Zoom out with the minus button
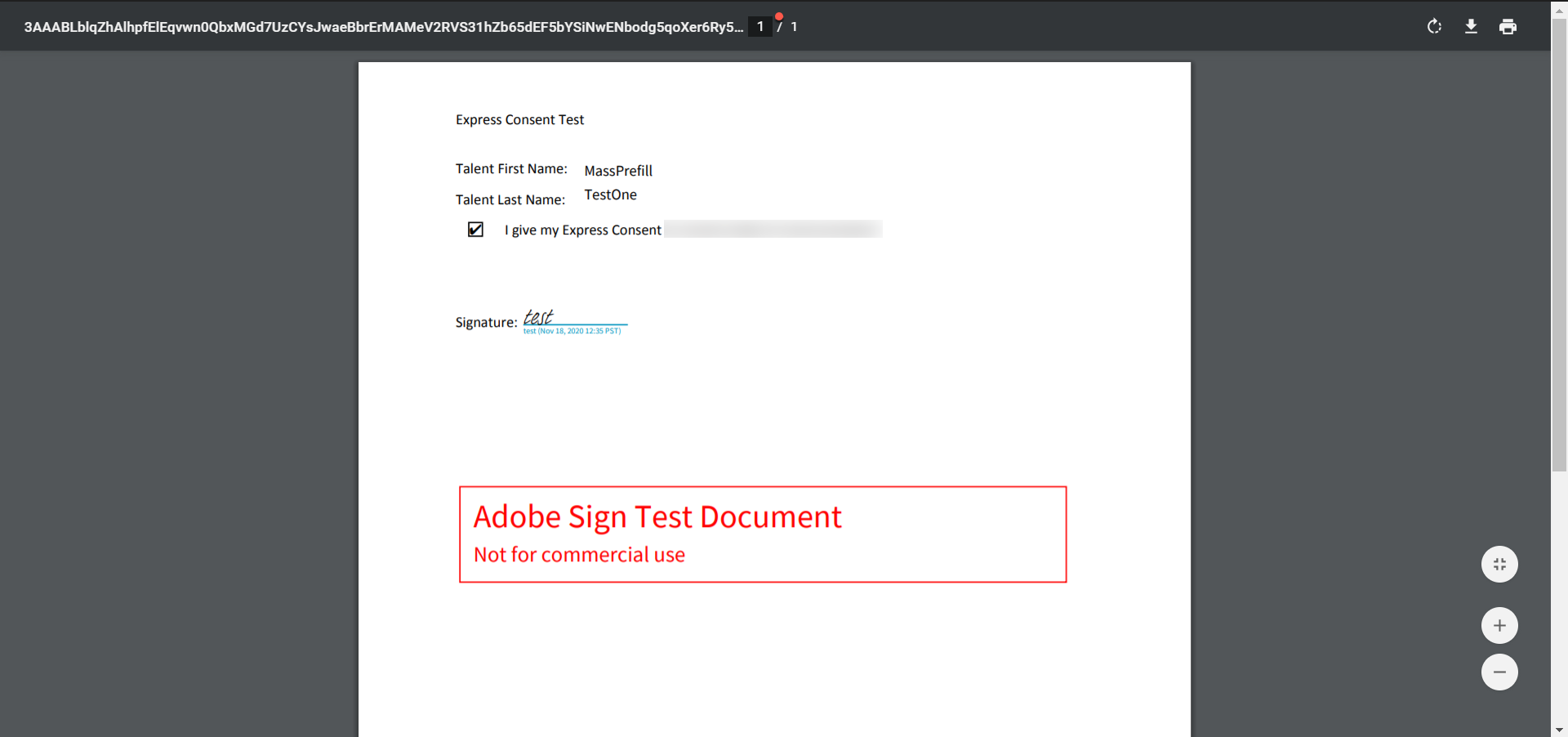The width and height of the screenshot is (1568, 737). [1499, 672]
